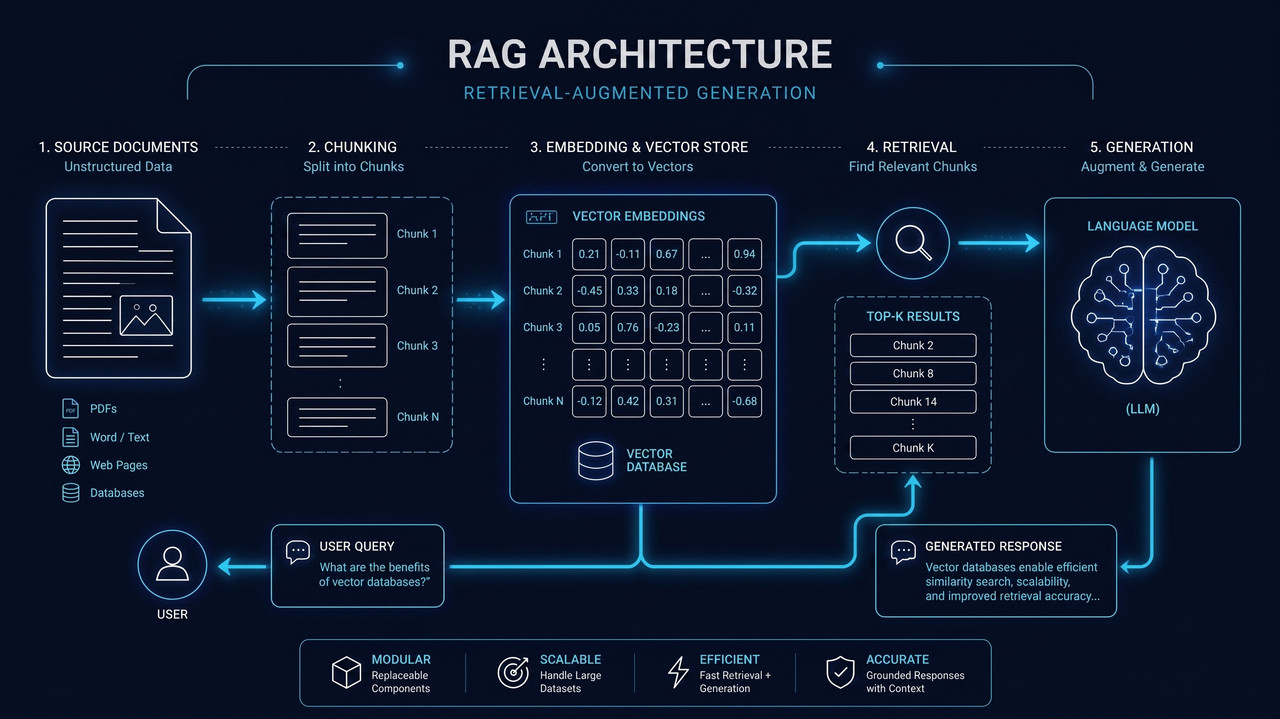Click the RAG ARCHITECTURE title
Image resolution: width=1280 pixels, height=719 pixels.
640,54
